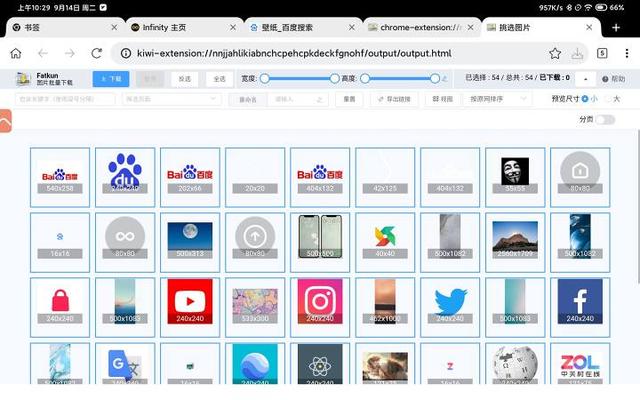This screenshot has height=400, width=640.
Task: Close the Infinity 主页 tab
Action: coord(233,27)
